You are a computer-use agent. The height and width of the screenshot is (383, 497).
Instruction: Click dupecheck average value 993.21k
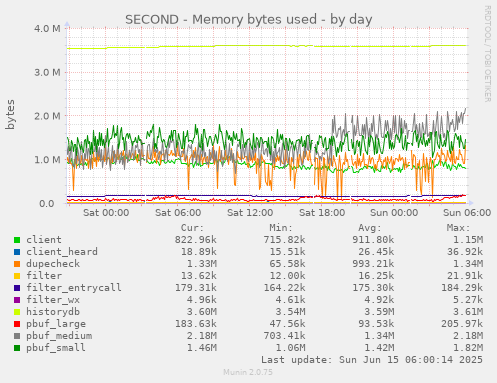pyautogui.click(x=373, y=264)
